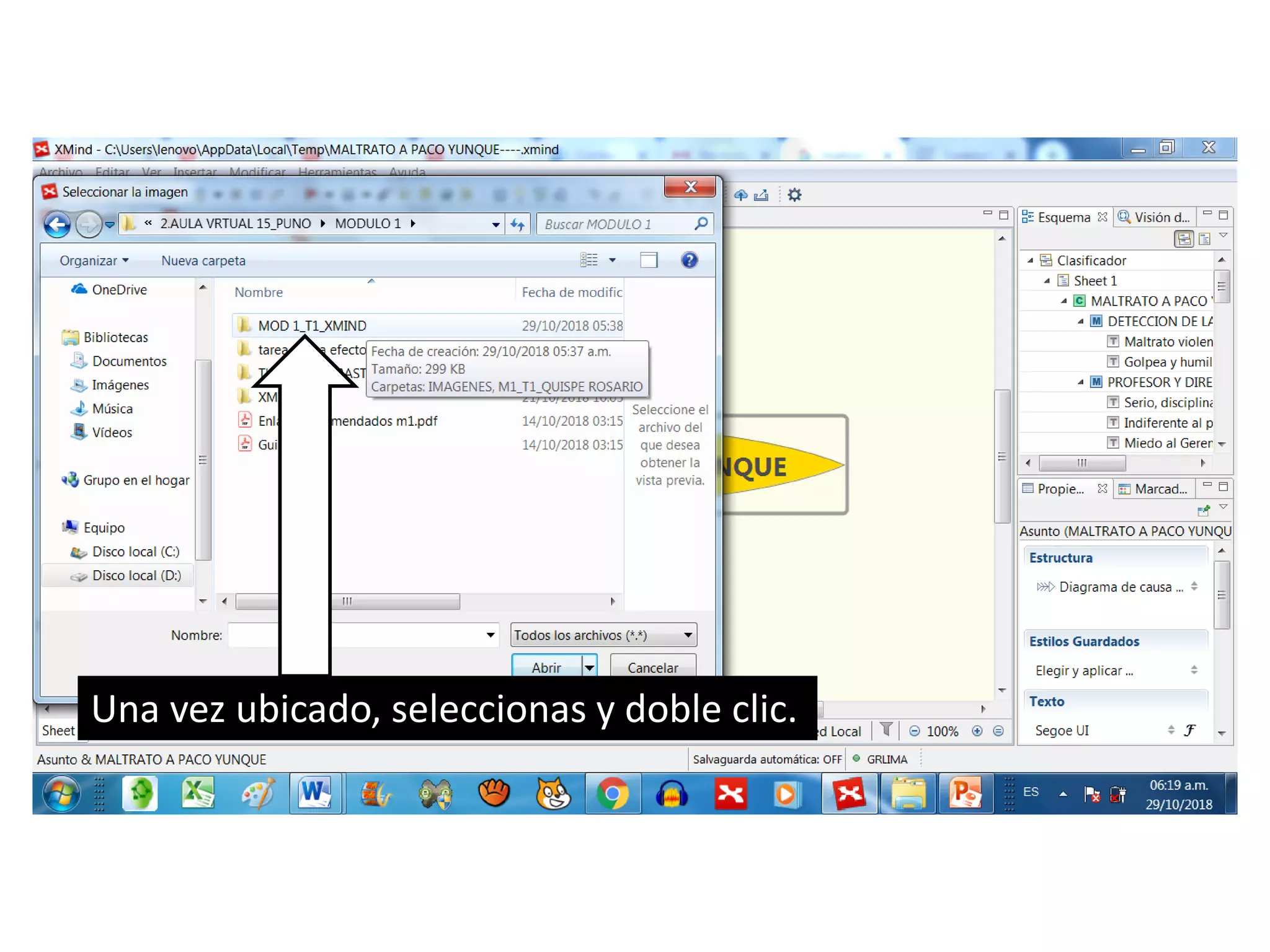This screenshot has height=952, width=1270.
Task: Select the MOD 1_T1_XMIND folder
Action: point(312,326)
